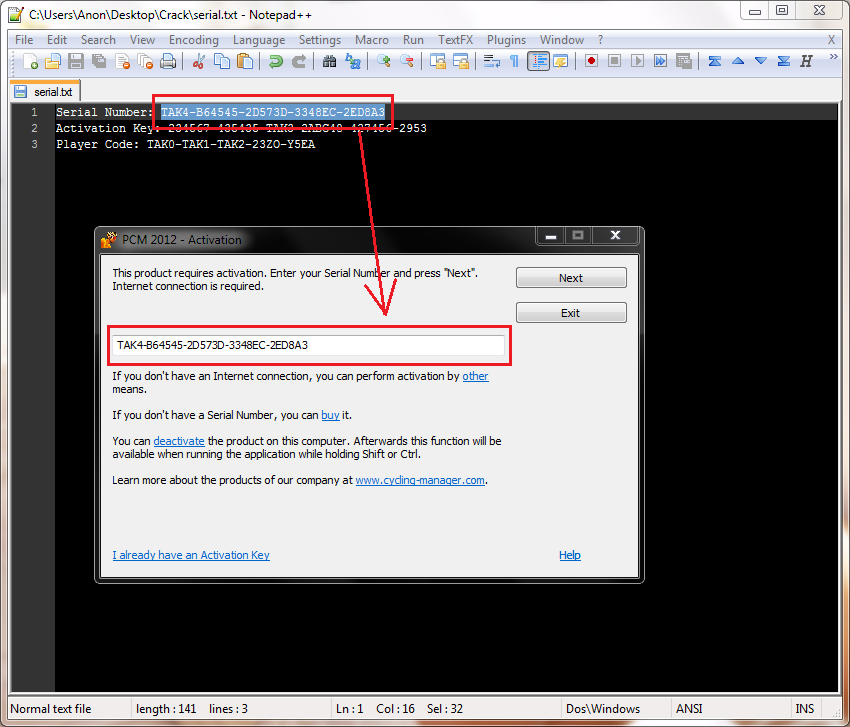Click the Save floppy disk icon
This screenshot has height=727, width=850.
click(76, 61)
